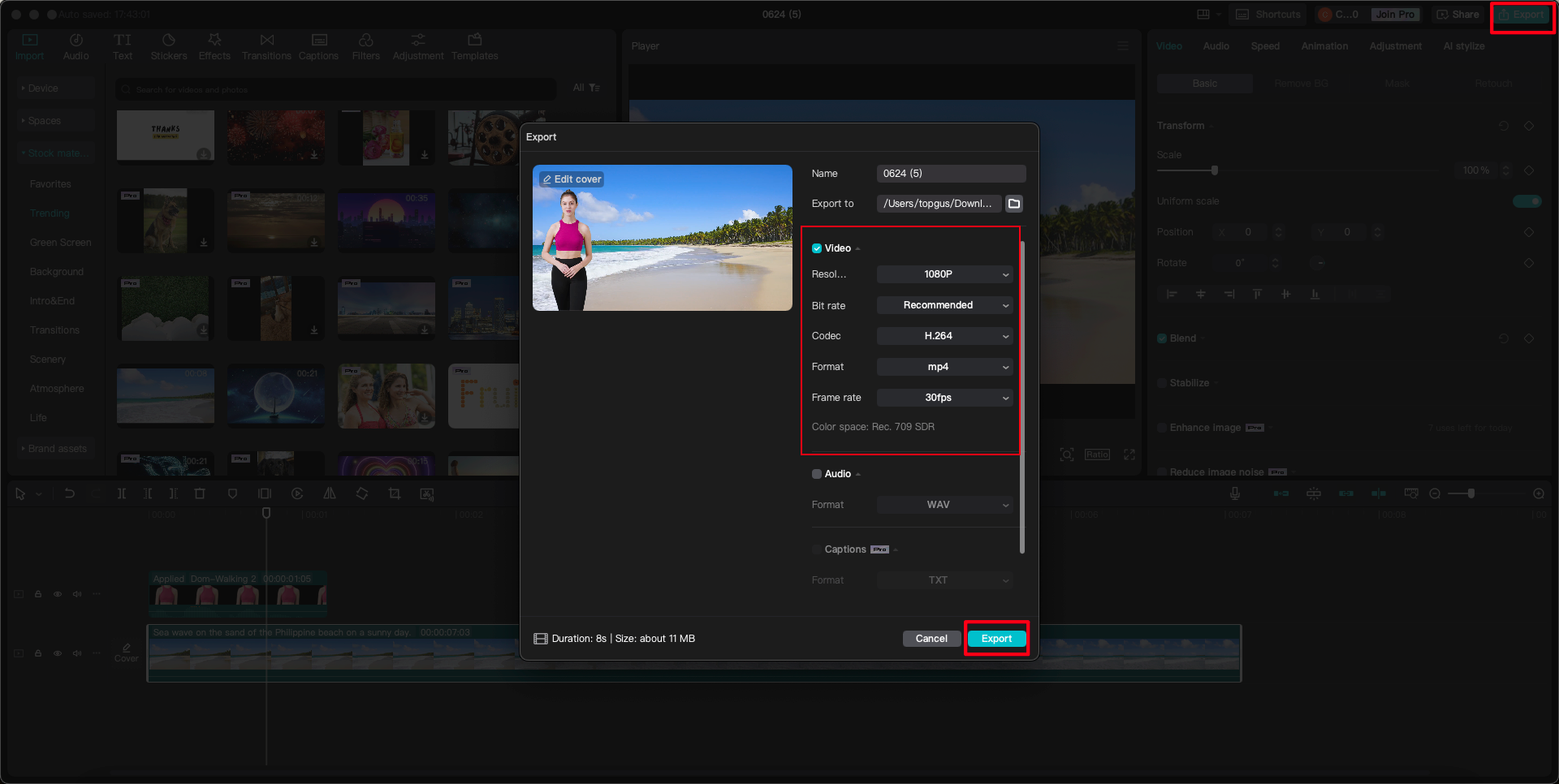Open the Resolution dropdown set to 1080P
The width and height of the screenshot is (1559, 784).
point(944,274)
